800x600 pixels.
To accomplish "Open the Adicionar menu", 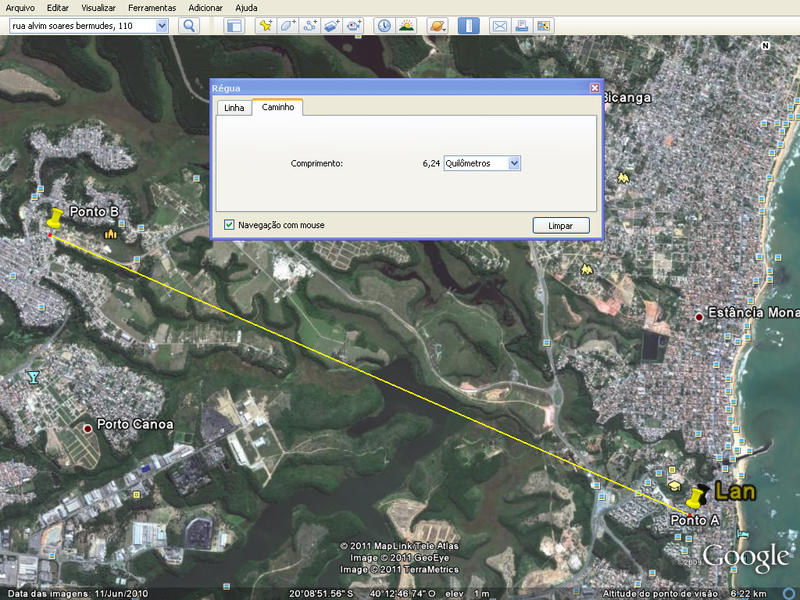I will tap(206, 8).
